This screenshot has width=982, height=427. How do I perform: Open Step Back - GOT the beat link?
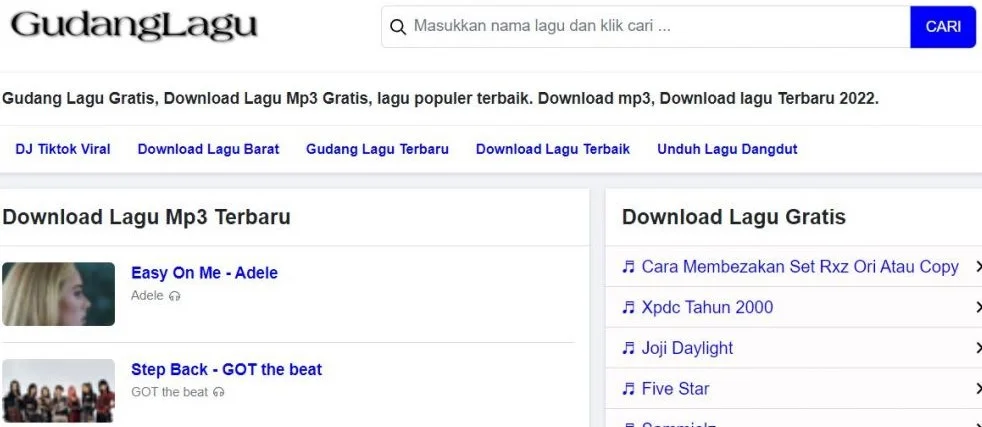(226, 369)
